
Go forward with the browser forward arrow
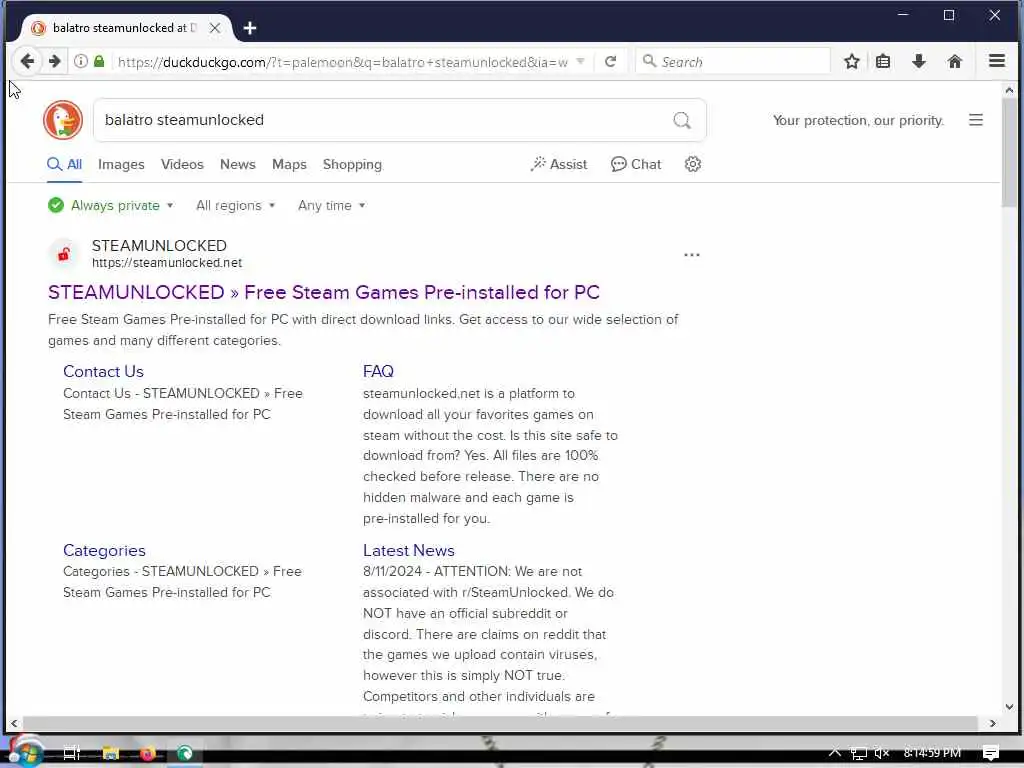point(54,61)
